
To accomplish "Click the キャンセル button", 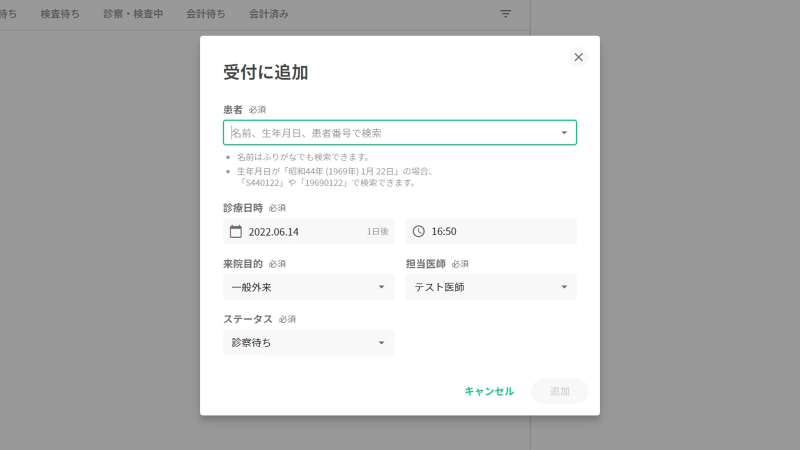I will 489,391.
